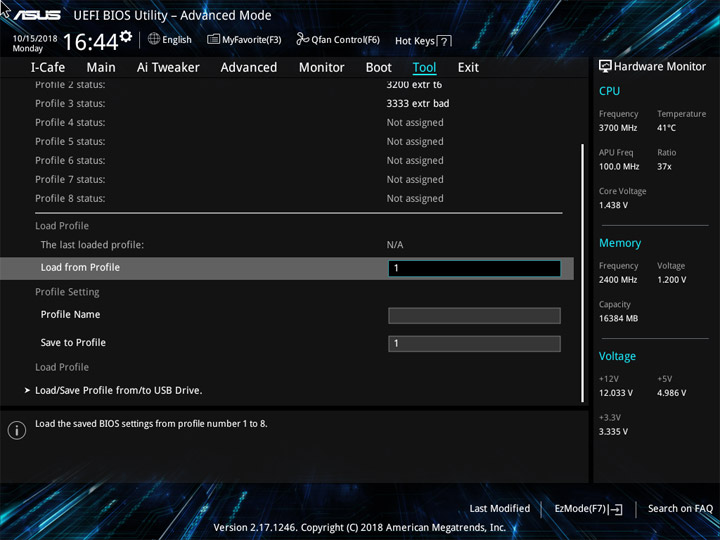This screenshot has width=720, height=540.
Task: Click the Profile 7 status label
Action: pyautogui.click(x=70, y=180)
